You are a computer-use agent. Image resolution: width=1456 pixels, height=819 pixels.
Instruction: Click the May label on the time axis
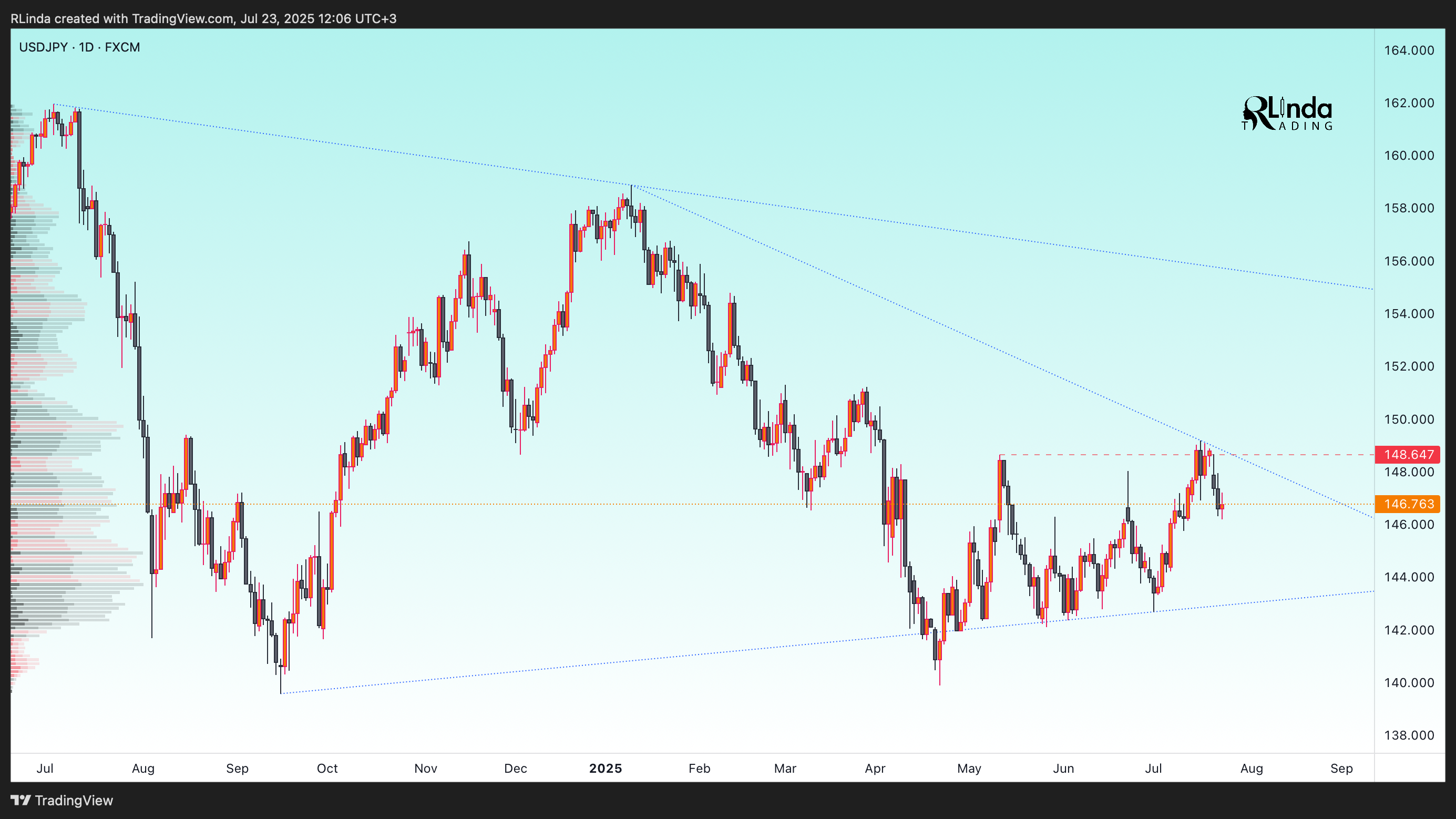tap(969, 769)
